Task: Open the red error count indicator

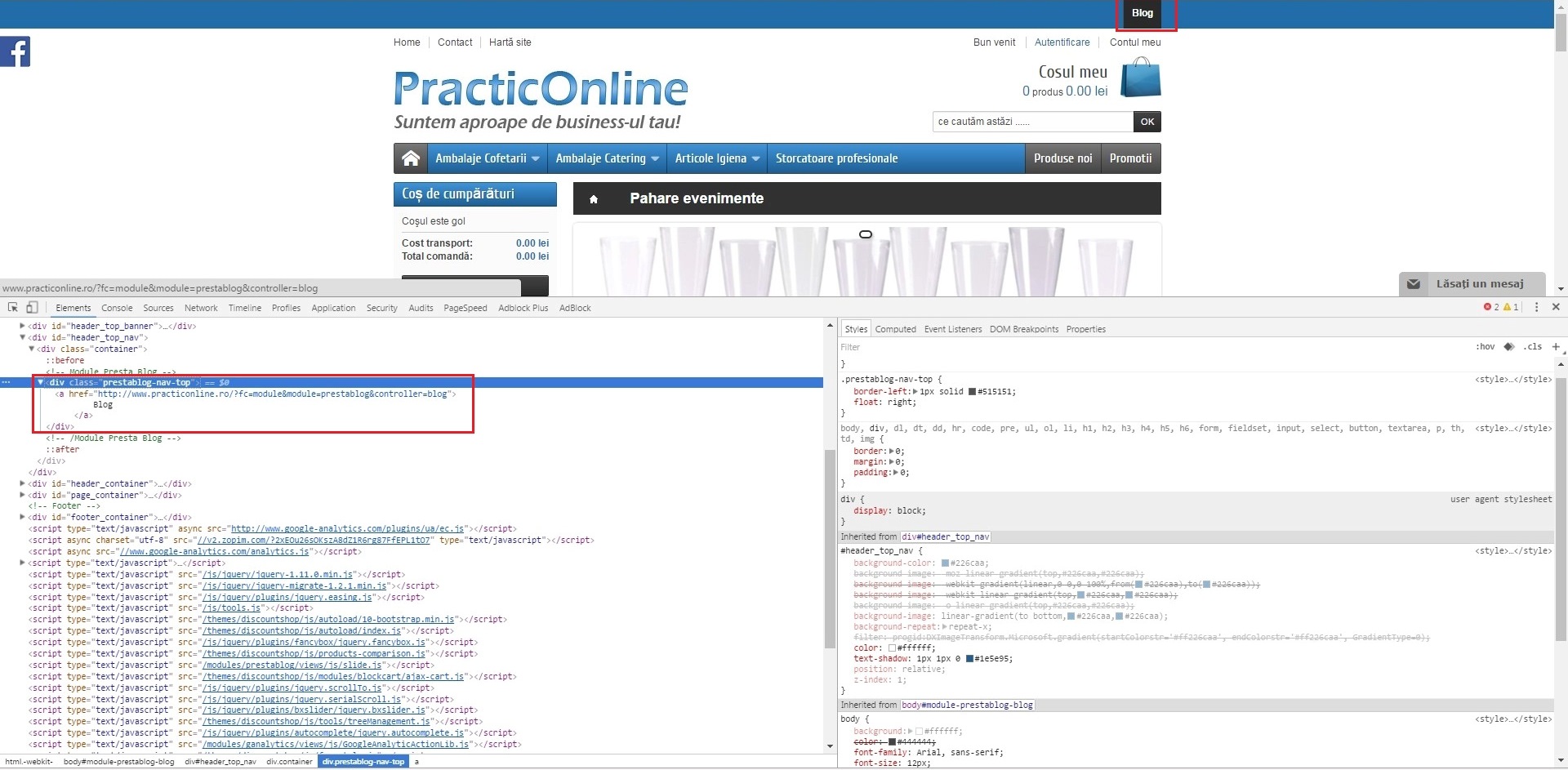Action: [x=1491, y=307]
